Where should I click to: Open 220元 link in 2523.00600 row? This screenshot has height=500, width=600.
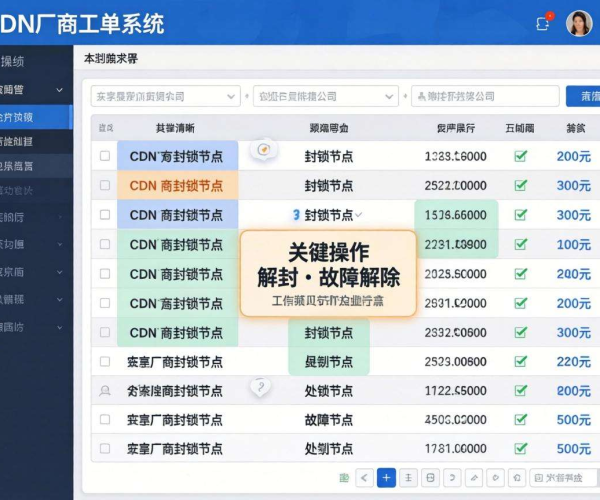[x=573, y=362]
